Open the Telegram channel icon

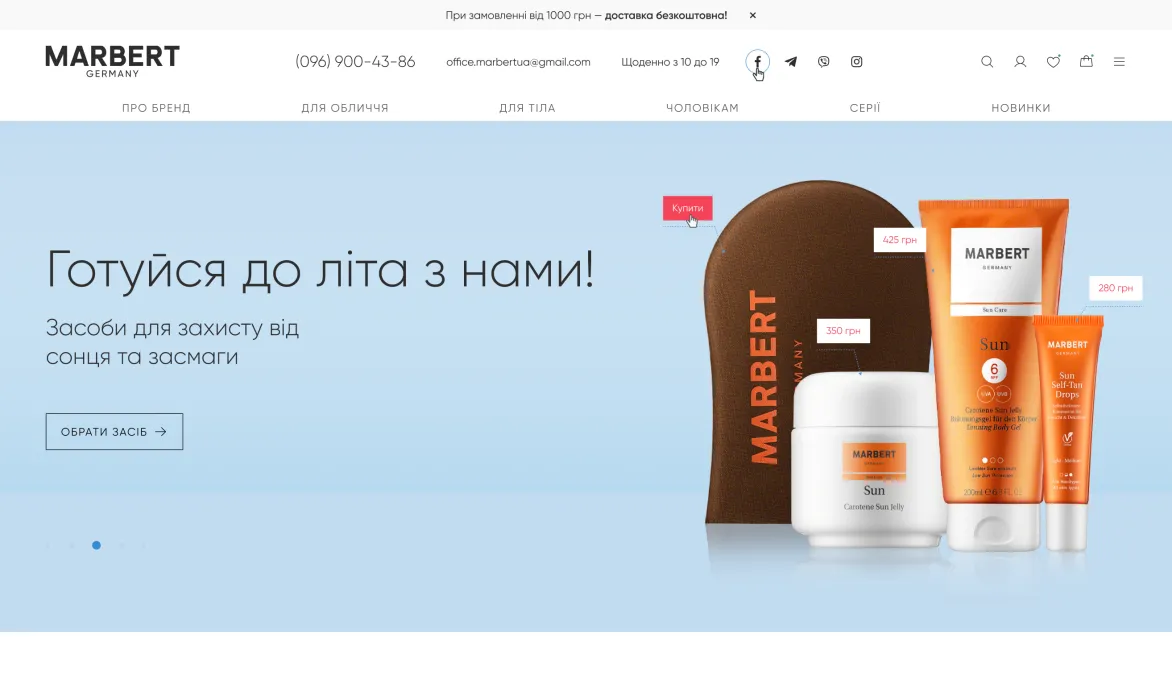click(x=791, y=61)
